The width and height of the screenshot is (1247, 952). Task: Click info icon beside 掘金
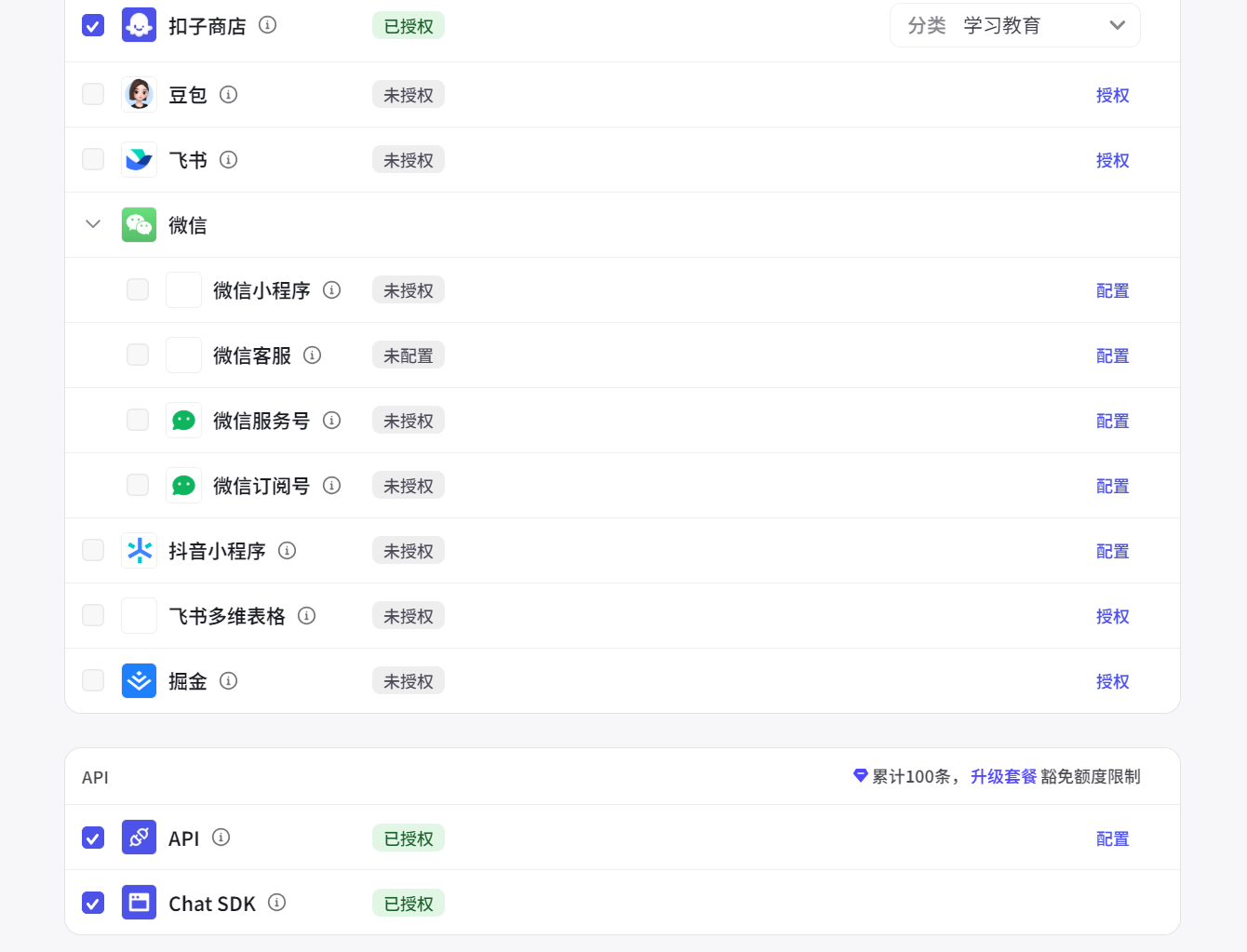tap(228, 680)
